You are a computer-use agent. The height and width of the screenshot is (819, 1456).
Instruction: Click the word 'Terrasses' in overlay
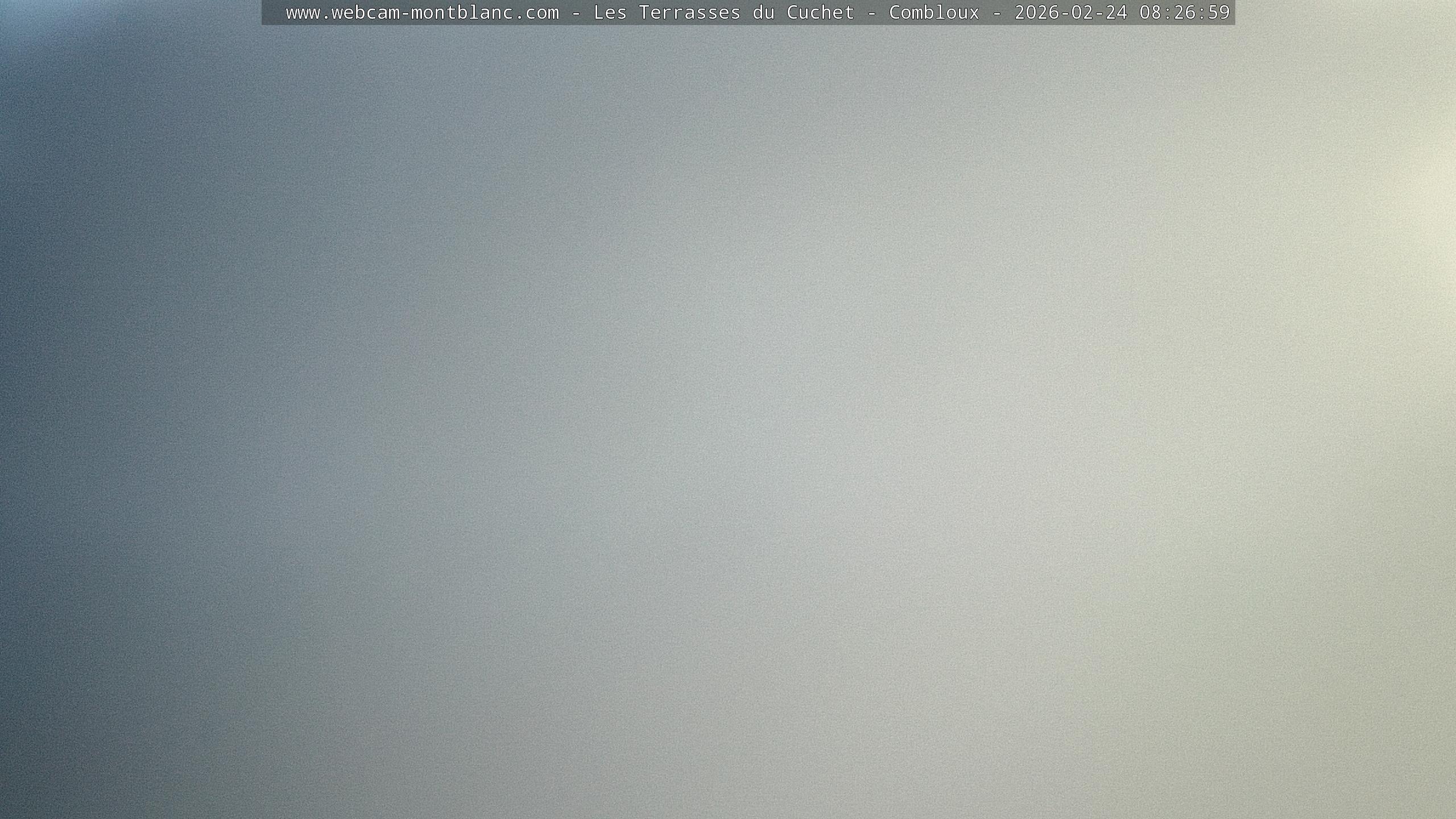(689, 13)
